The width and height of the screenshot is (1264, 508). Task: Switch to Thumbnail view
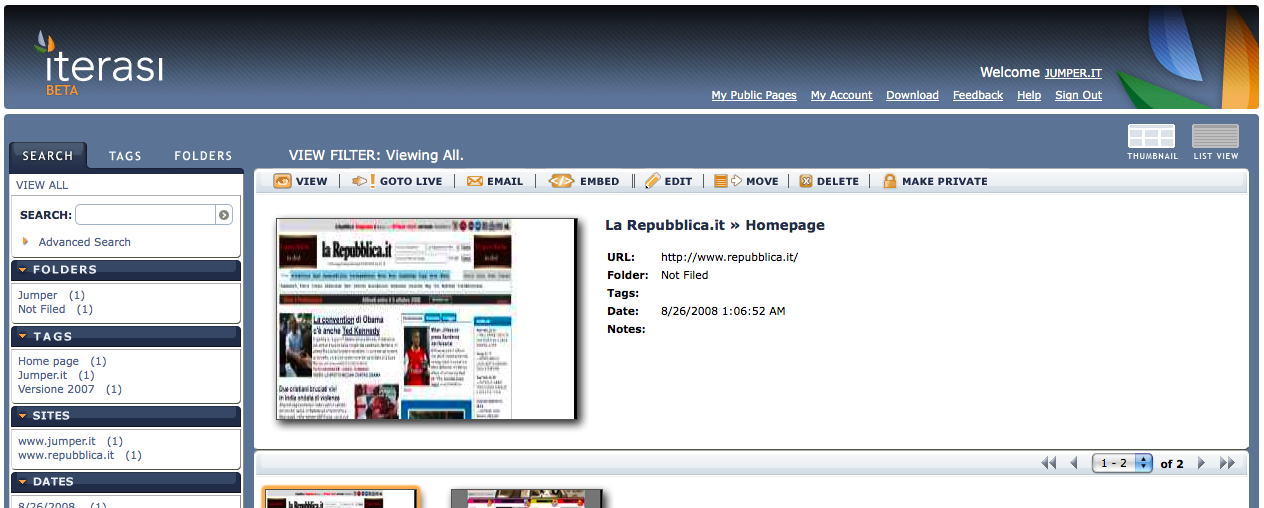(x=1152, y=142)
